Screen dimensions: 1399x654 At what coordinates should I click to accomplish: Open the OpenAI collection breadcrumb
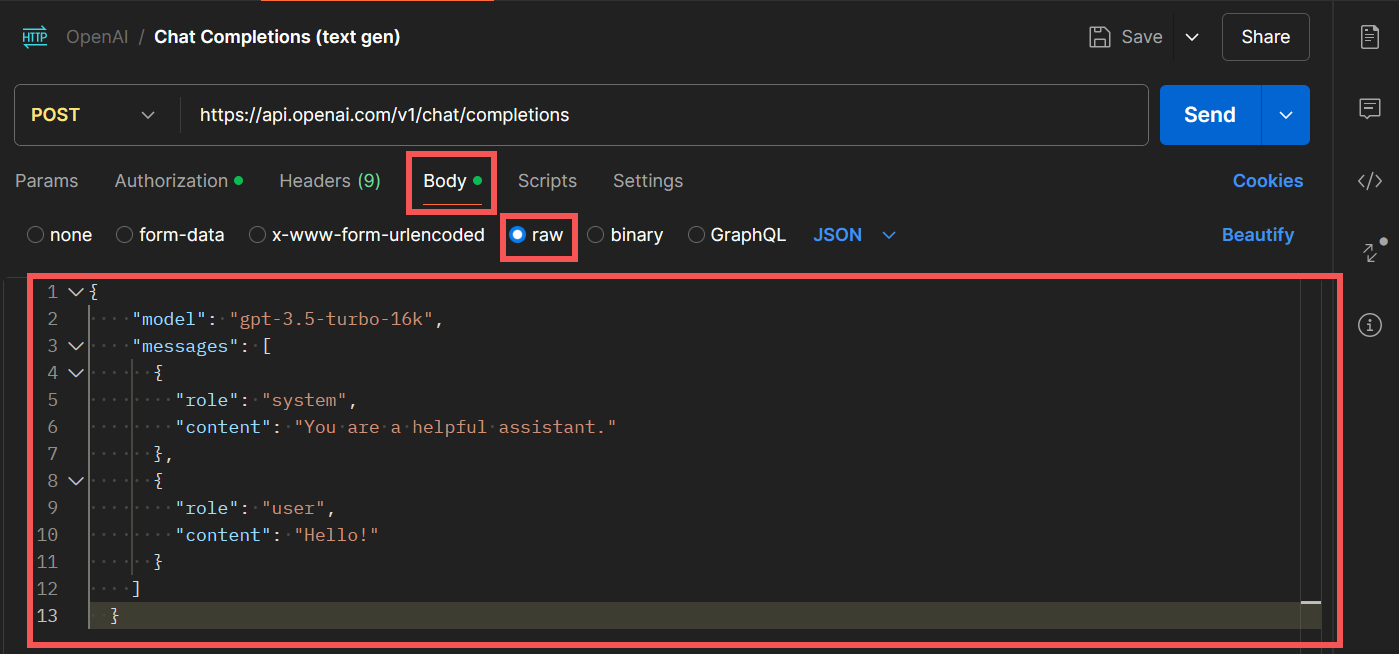tap(97, 37)
